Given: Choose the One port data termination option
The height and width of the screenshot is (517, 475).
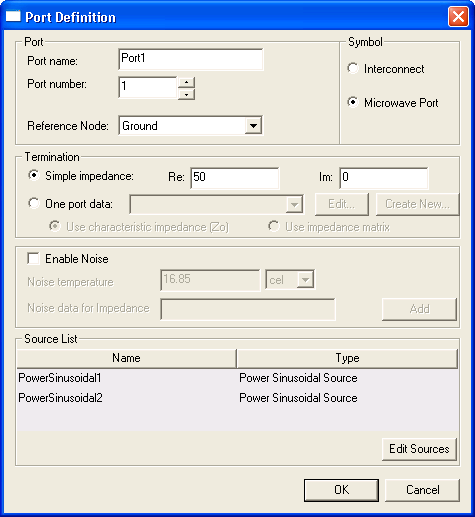Looking at the screenshot, I should [34, 203].
